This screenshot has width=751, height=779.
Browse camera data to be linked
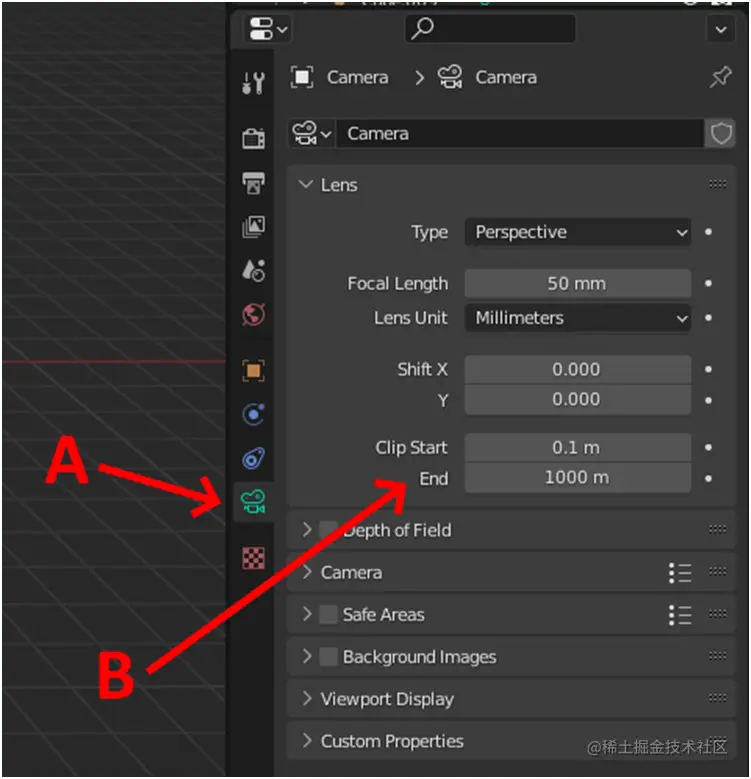312,133
